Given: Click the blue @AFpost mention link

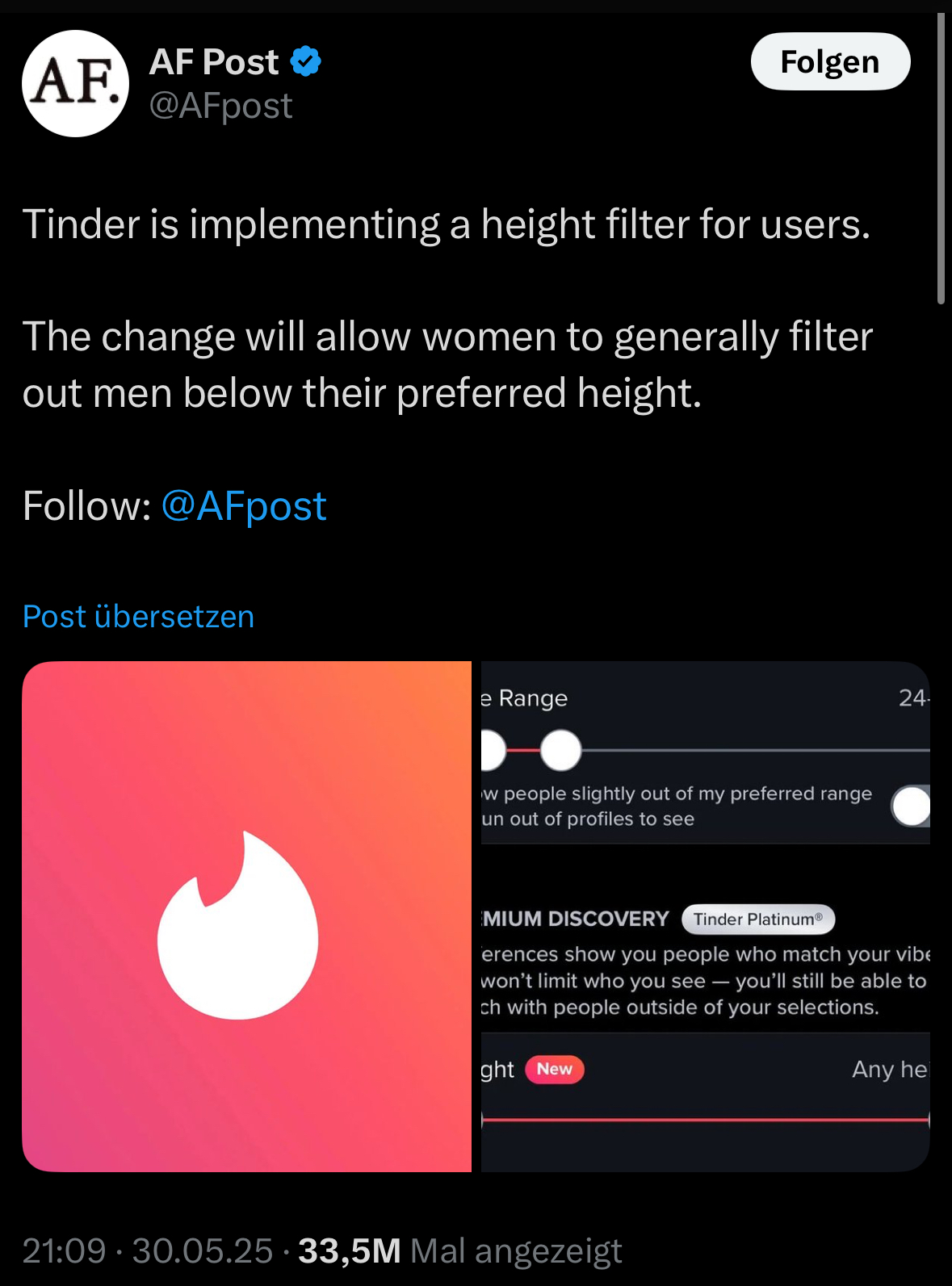Looking at the screenshot, I should point(244,506).
